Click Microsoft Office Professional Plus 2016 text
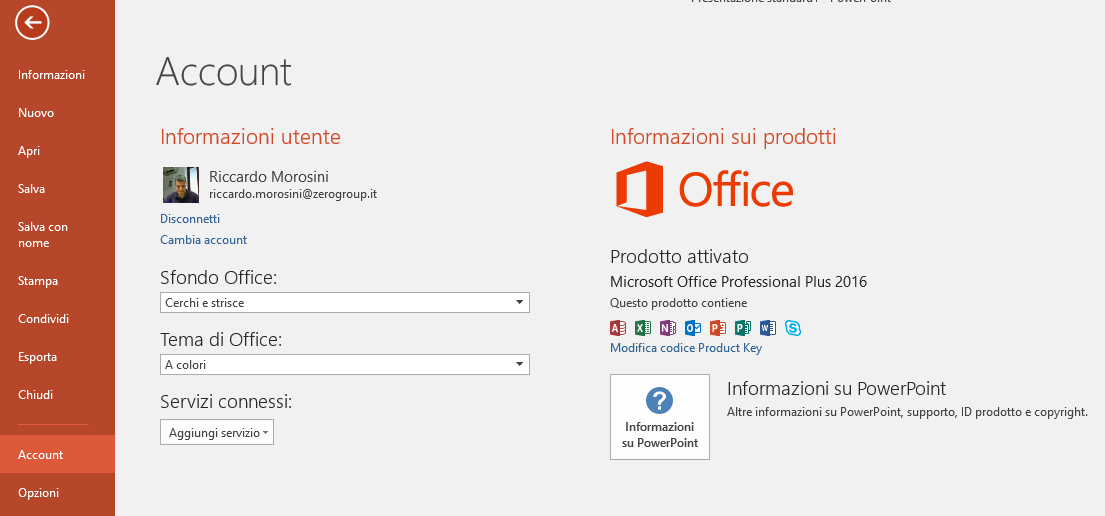Viewport: 1105px width, 516px height. [x=739, y=282]
